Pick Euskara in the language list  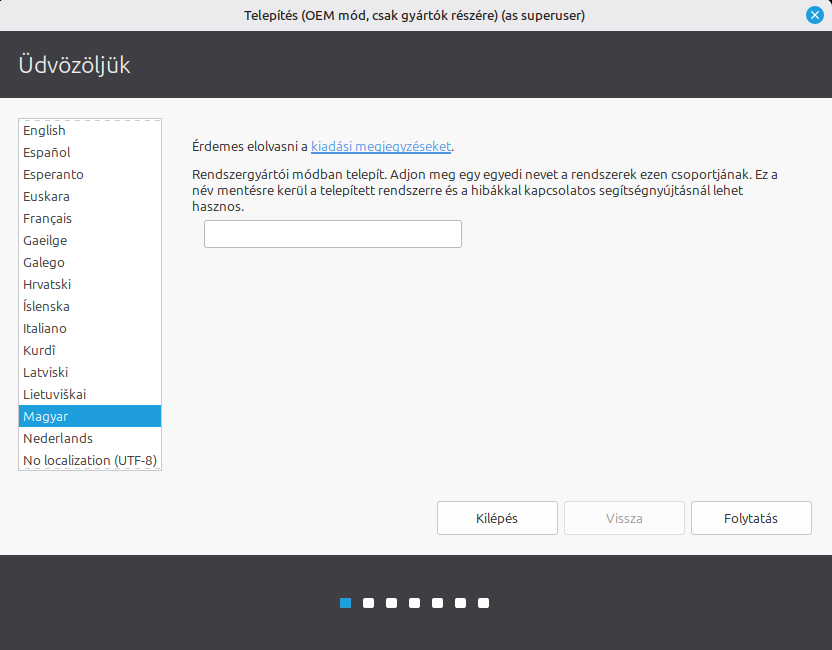coord(46,196)
